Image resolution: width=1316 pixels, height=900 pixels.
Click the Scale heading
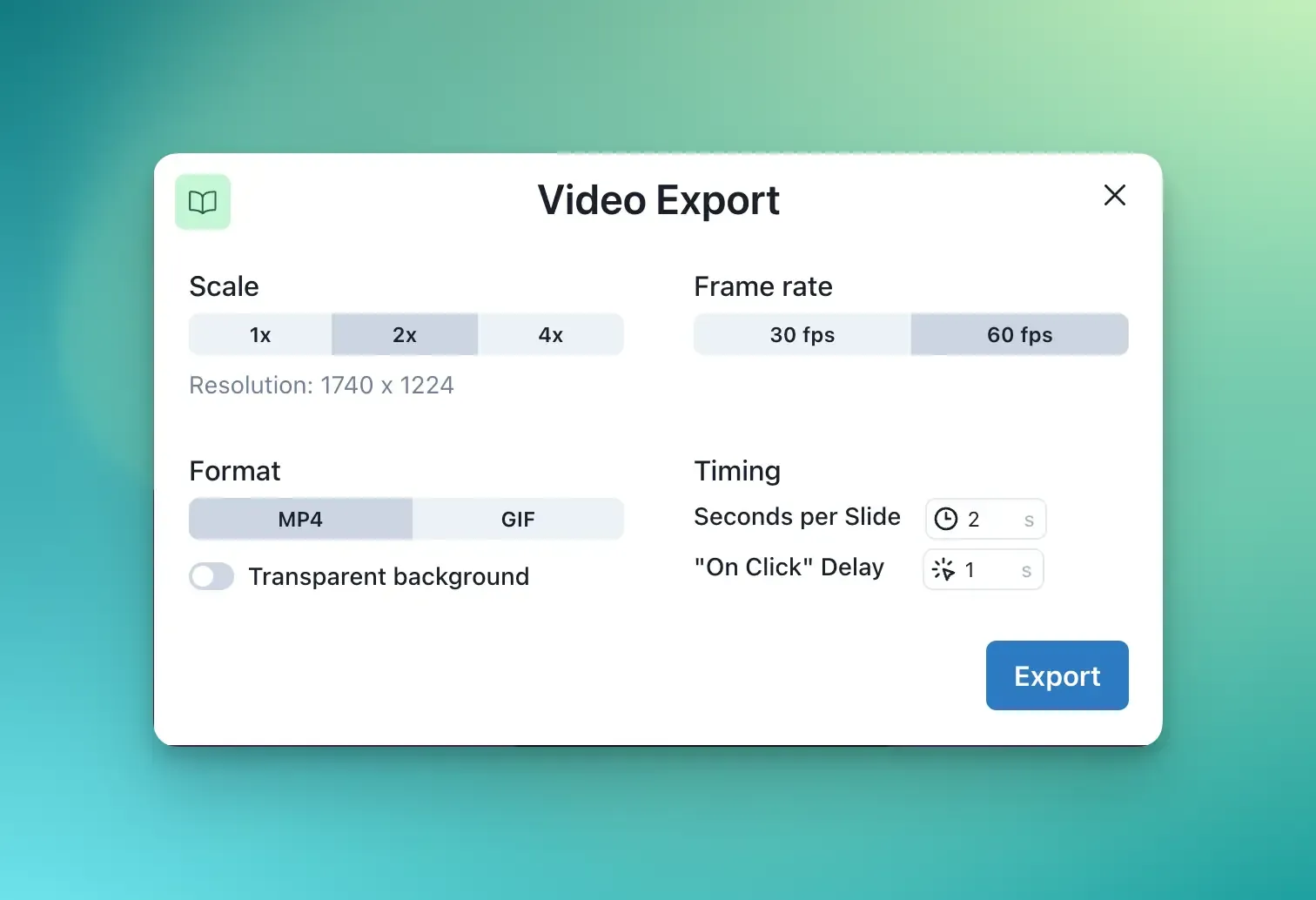point(224,286)
